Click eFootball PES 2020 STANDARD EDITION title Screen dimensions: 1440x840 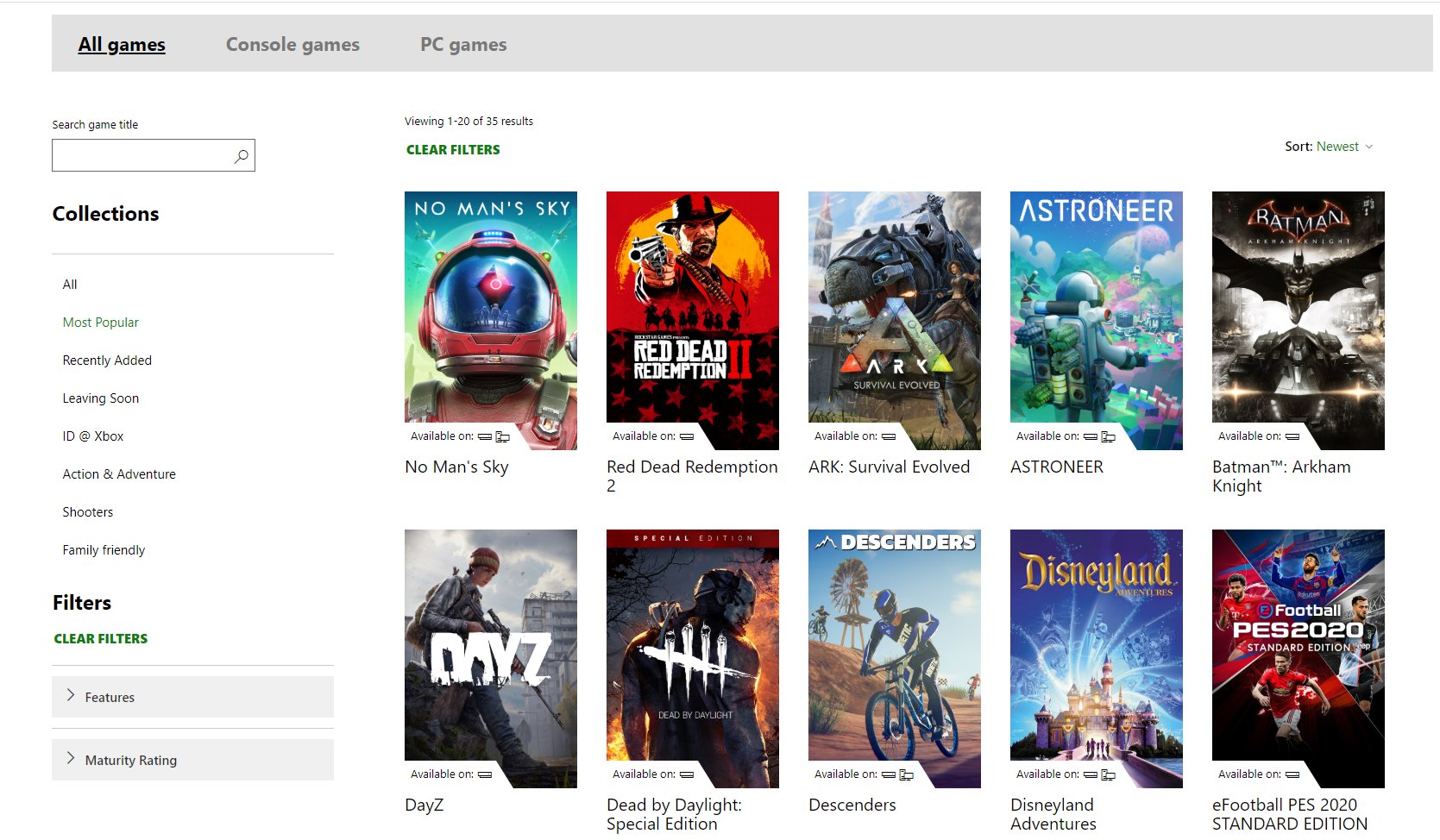click(x=1289, y=814)
